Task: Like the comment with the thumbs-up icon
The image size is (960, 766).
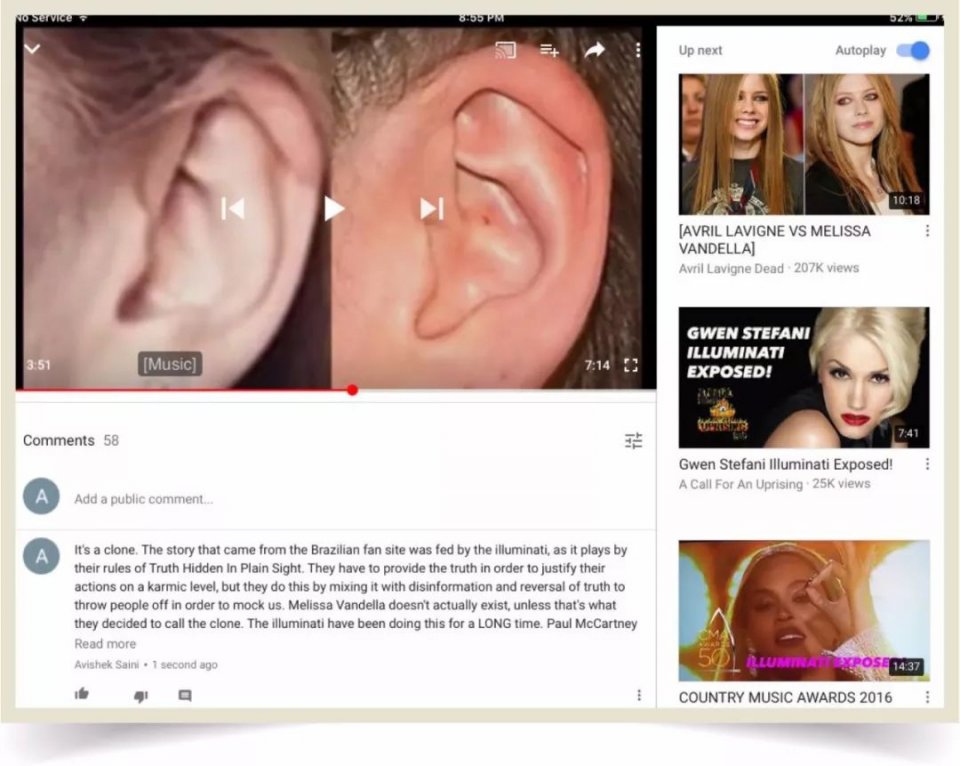Action: point(82,693)
